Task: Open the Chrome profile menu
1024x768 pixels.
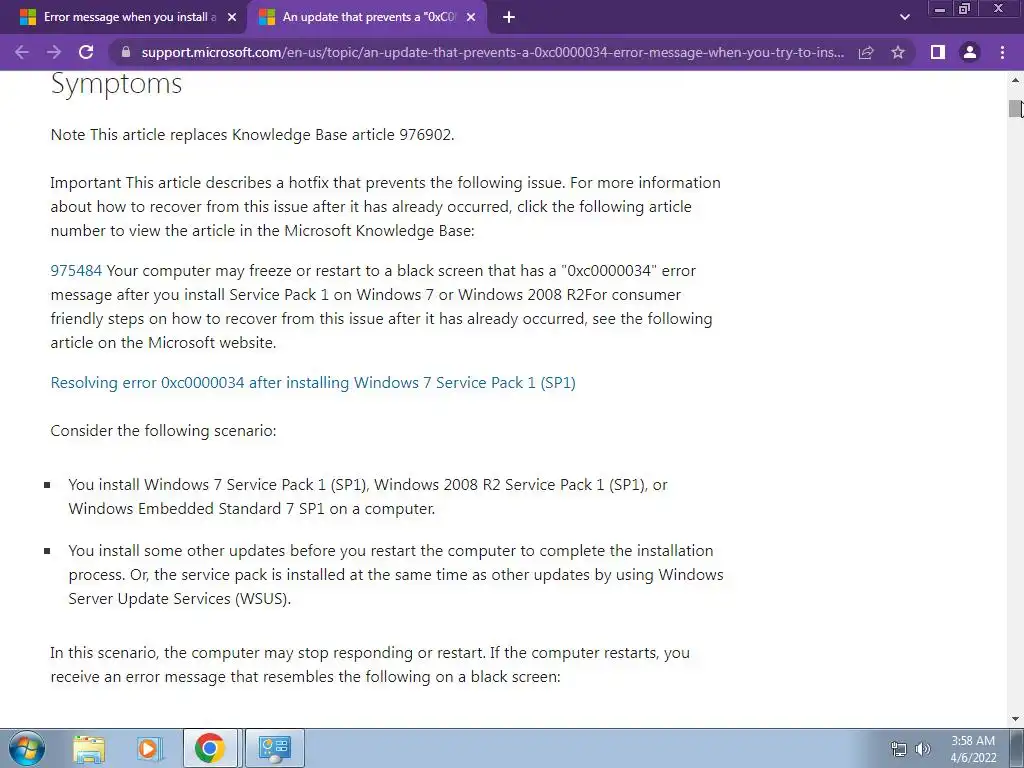Action: click(x=970, y=52)
